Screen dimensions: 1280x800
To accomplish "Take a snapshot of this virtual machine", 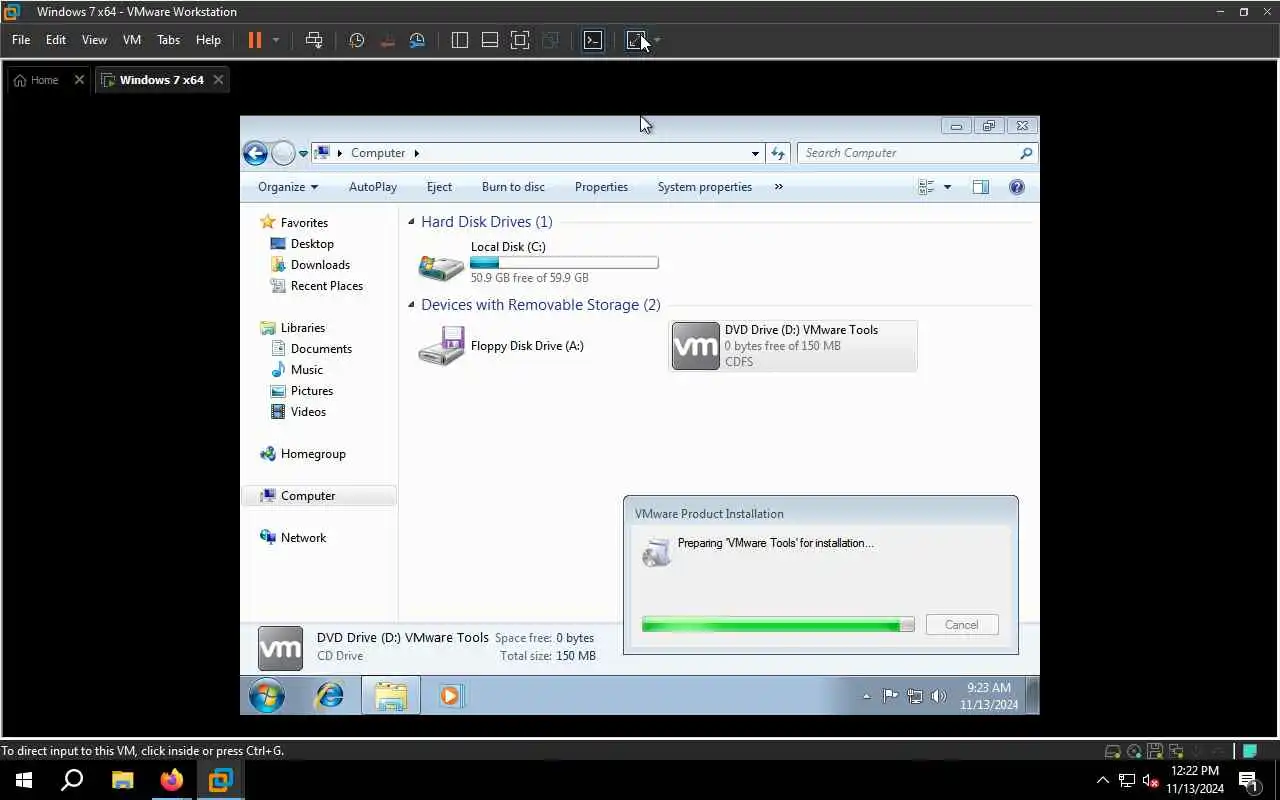I will [357, 40].
